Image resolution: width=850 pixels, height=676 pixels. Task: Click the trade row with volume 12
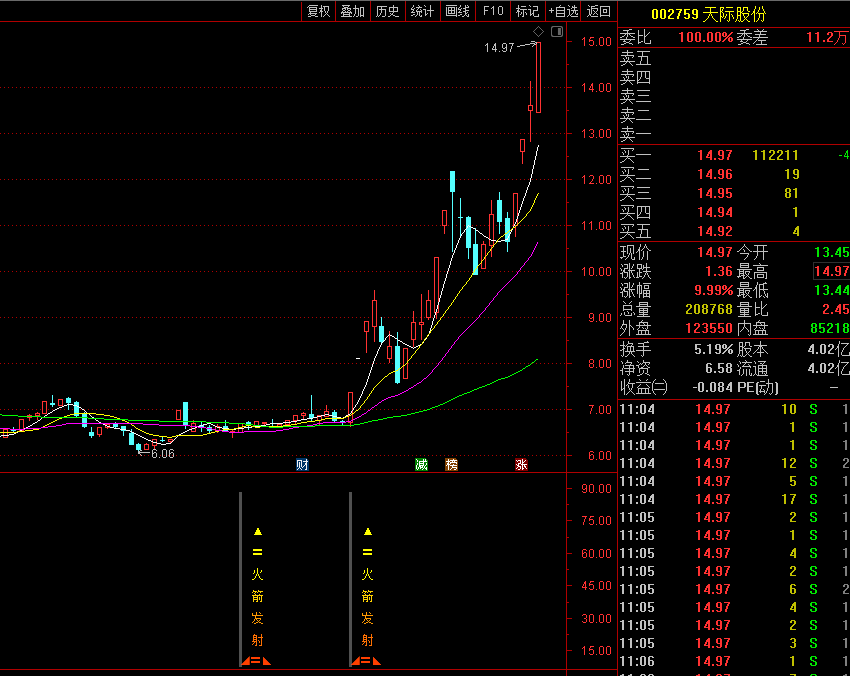pos(734,463)
